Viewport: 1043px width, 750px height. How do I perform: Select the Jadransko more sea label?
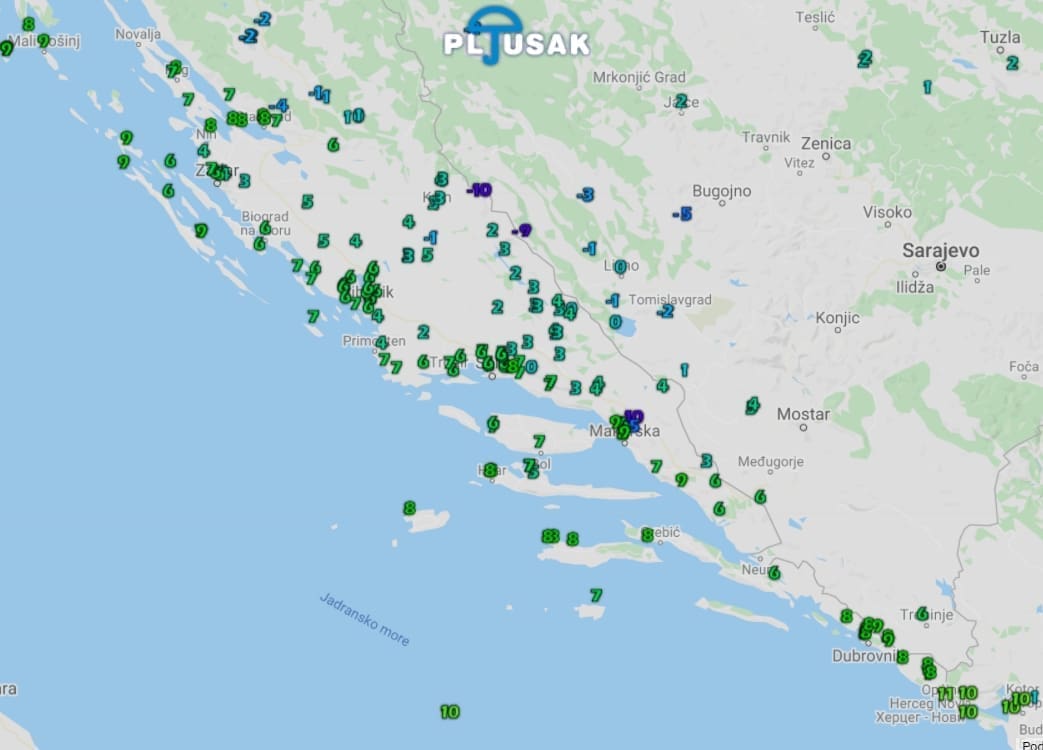tap(365, 619)
